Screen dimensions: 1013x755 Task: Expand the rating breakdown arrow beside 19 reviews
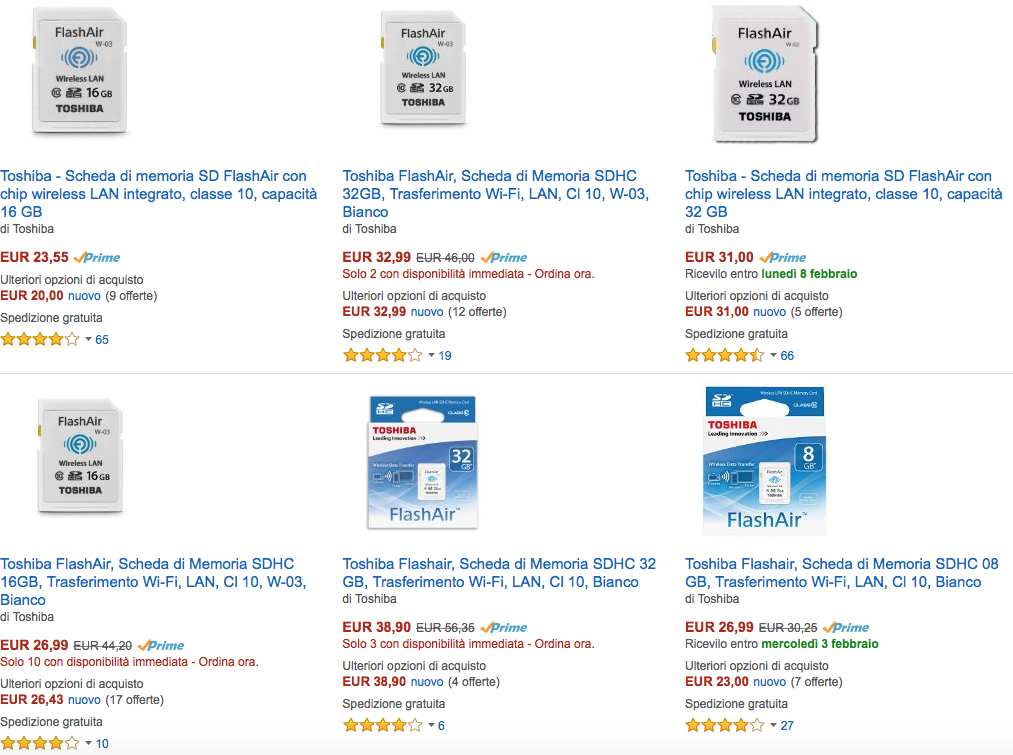(x=431, y=356)
